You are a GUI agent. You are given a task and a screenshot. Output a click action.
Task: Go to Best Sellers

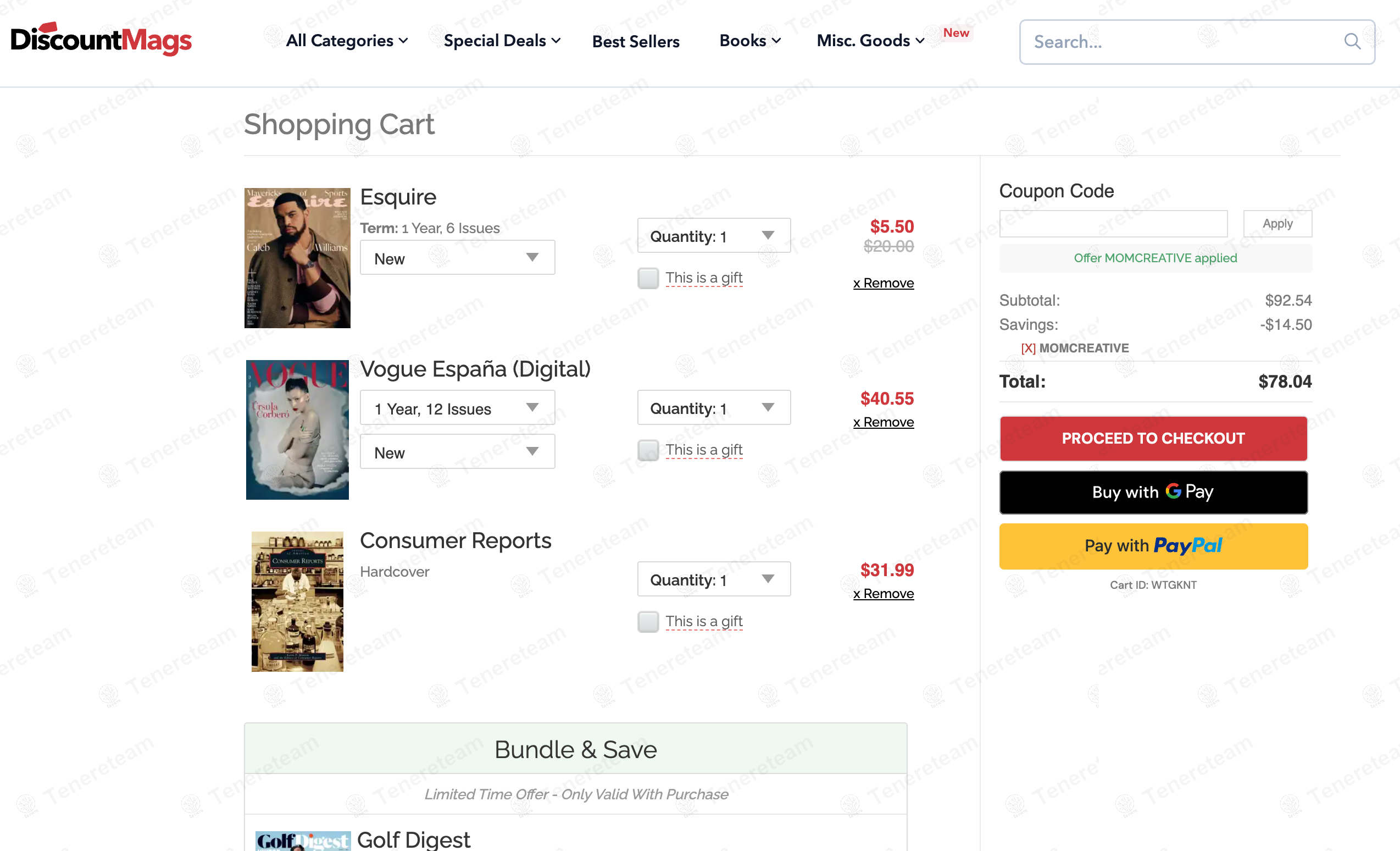click(635, 41)
